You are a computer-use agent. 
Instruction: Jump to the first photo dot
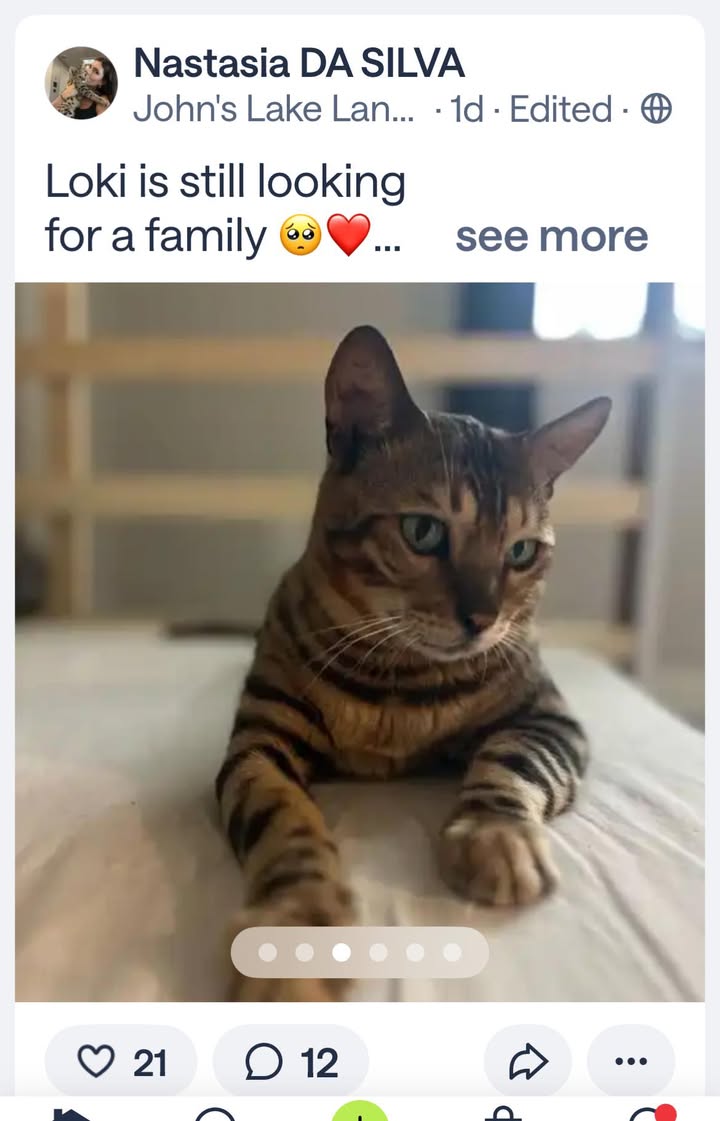tap(267, 952)
